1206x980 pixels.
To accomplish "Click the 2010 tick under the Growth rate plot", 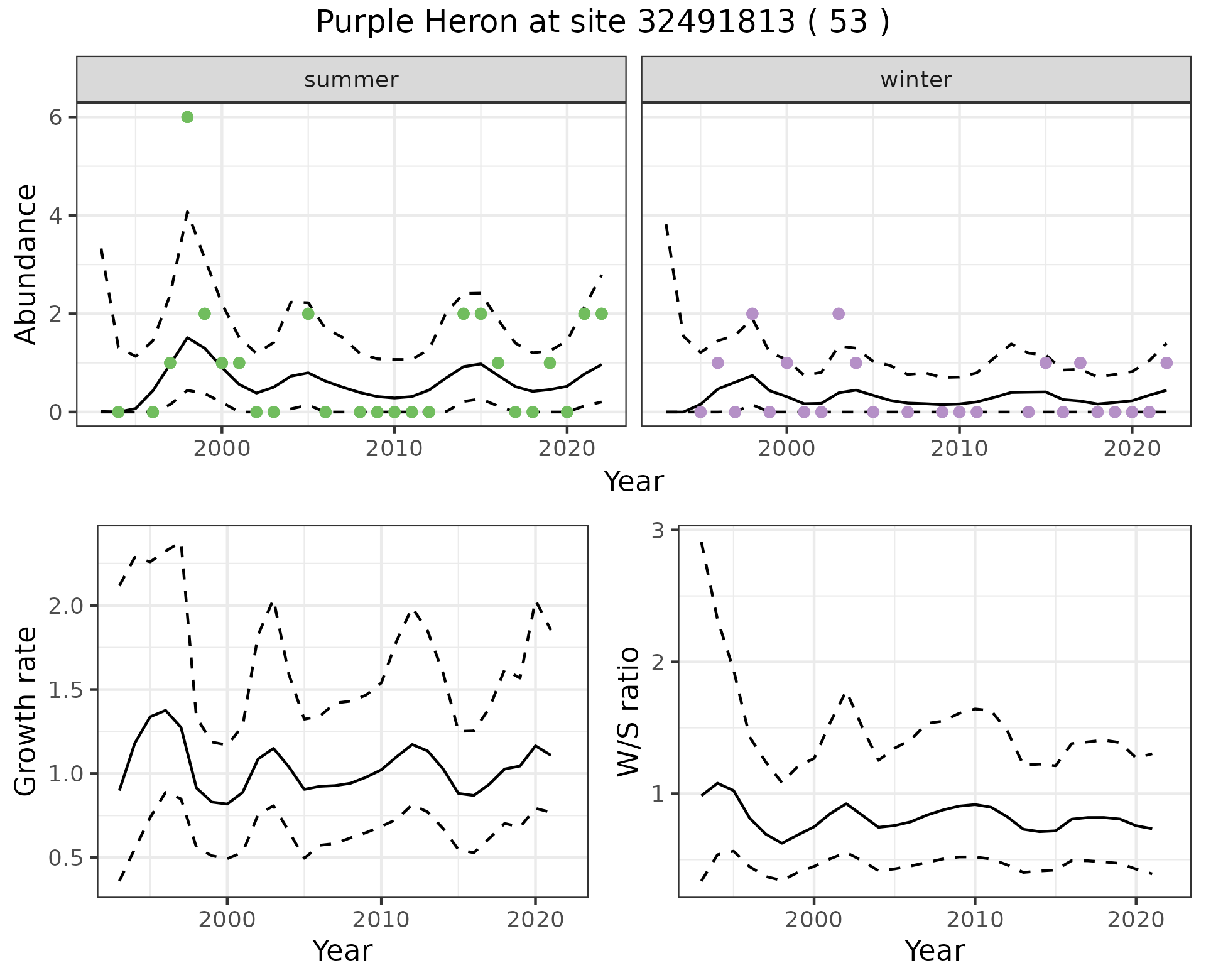I will [381, 921].
